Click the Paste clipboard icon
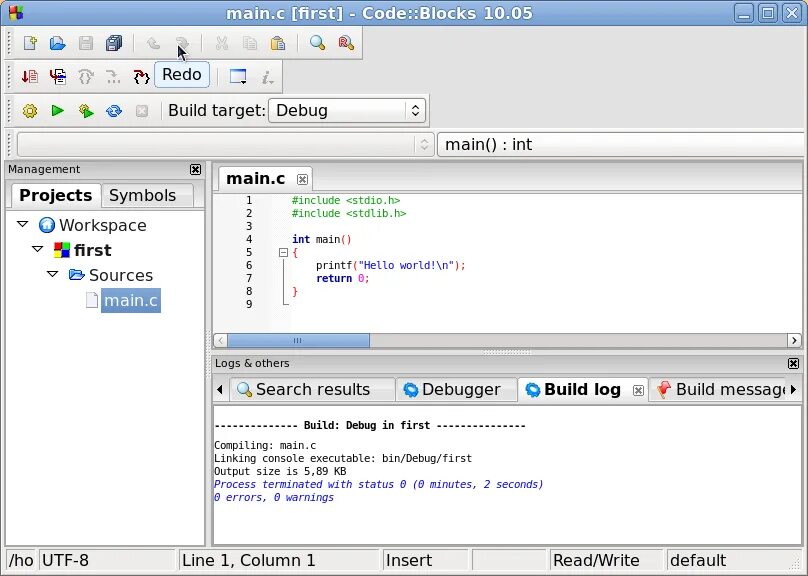This screenshot has height=576, width=808. pos(278,43)
